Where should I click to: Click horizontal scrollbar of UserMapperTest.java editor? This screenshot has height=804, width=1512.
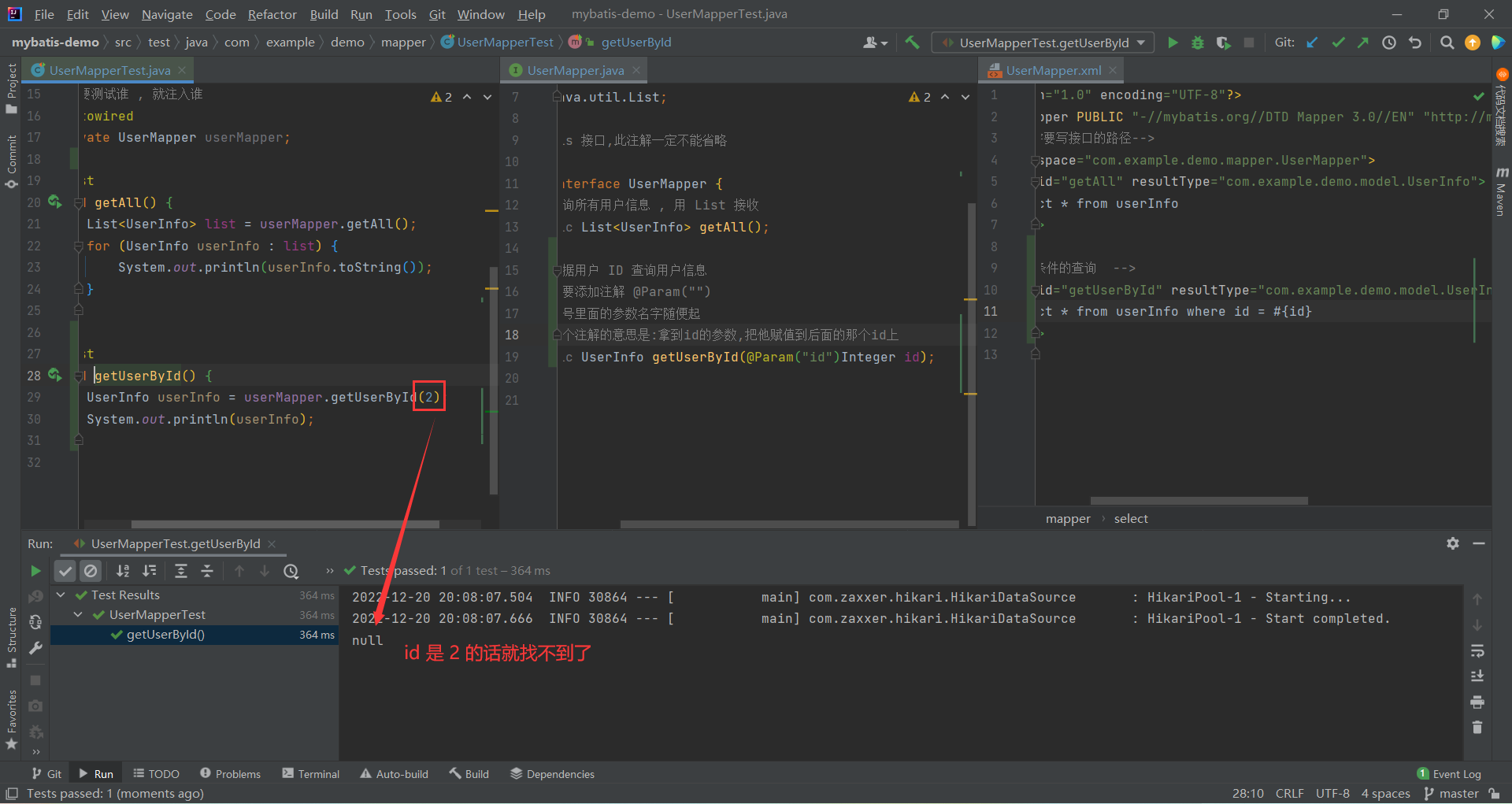tap(285, 524)
